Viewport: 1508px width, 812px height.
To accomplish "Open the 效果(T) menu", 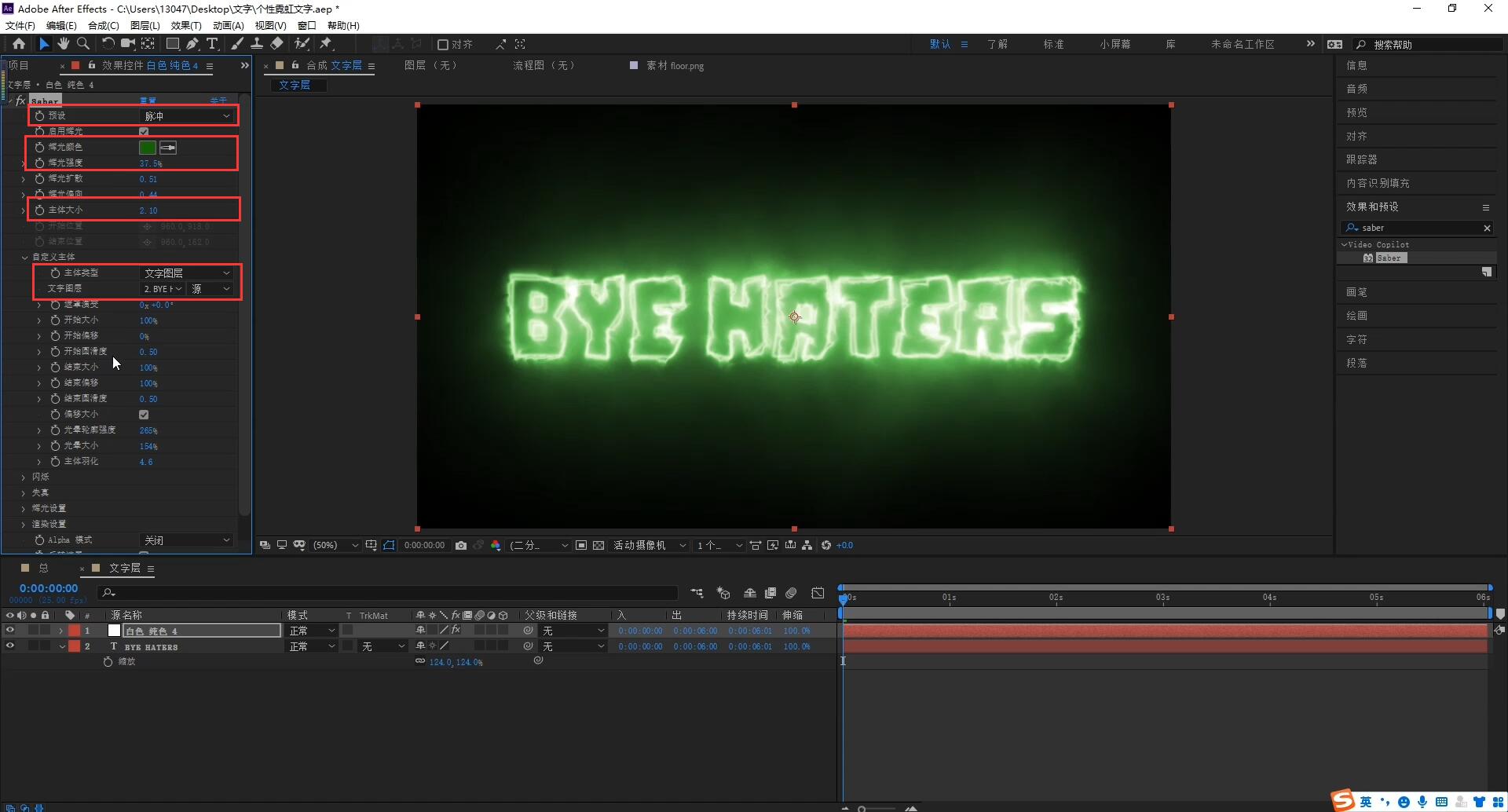I will 186,25.
